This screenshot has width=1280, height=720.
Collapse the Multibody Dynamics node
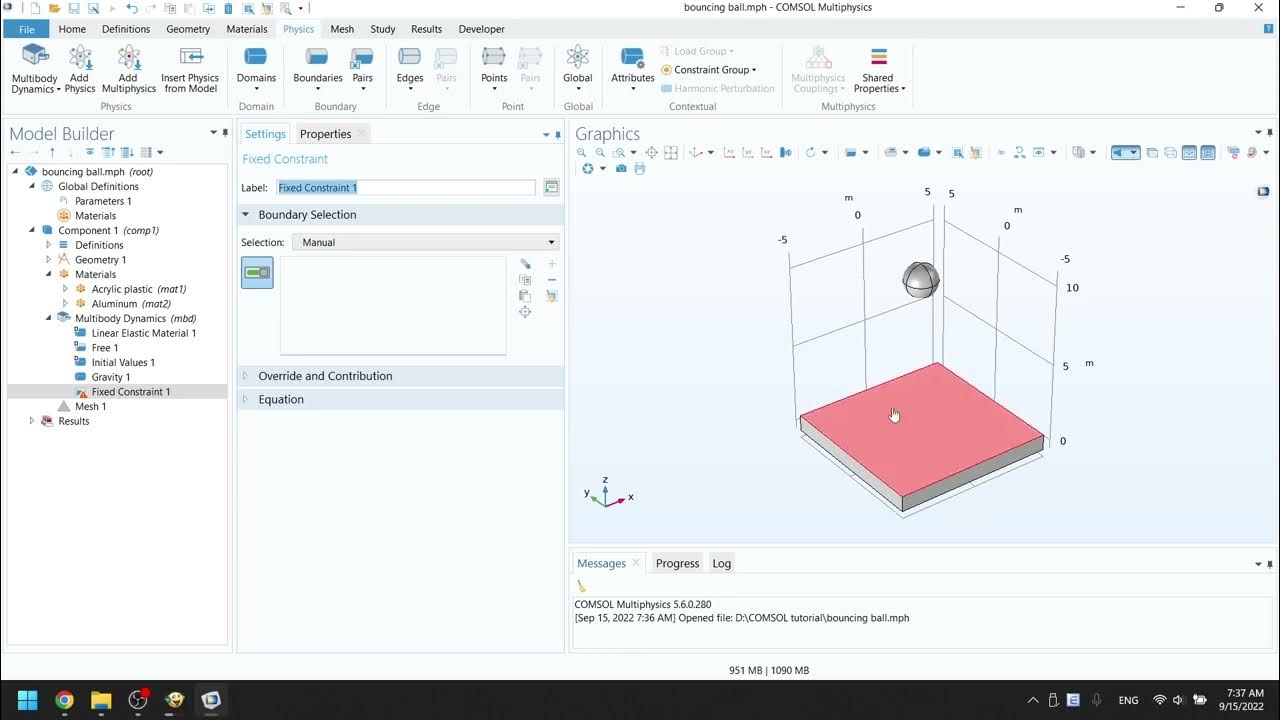[x=48, y=318]
